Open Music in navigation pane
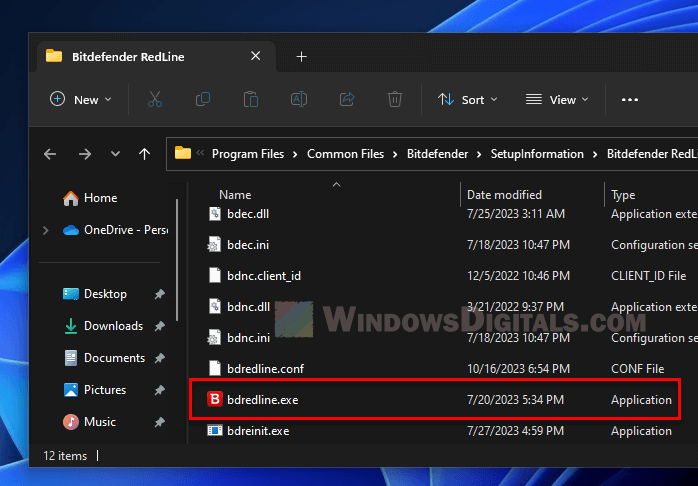Screen dimensions: 698x486 (89, 422)
